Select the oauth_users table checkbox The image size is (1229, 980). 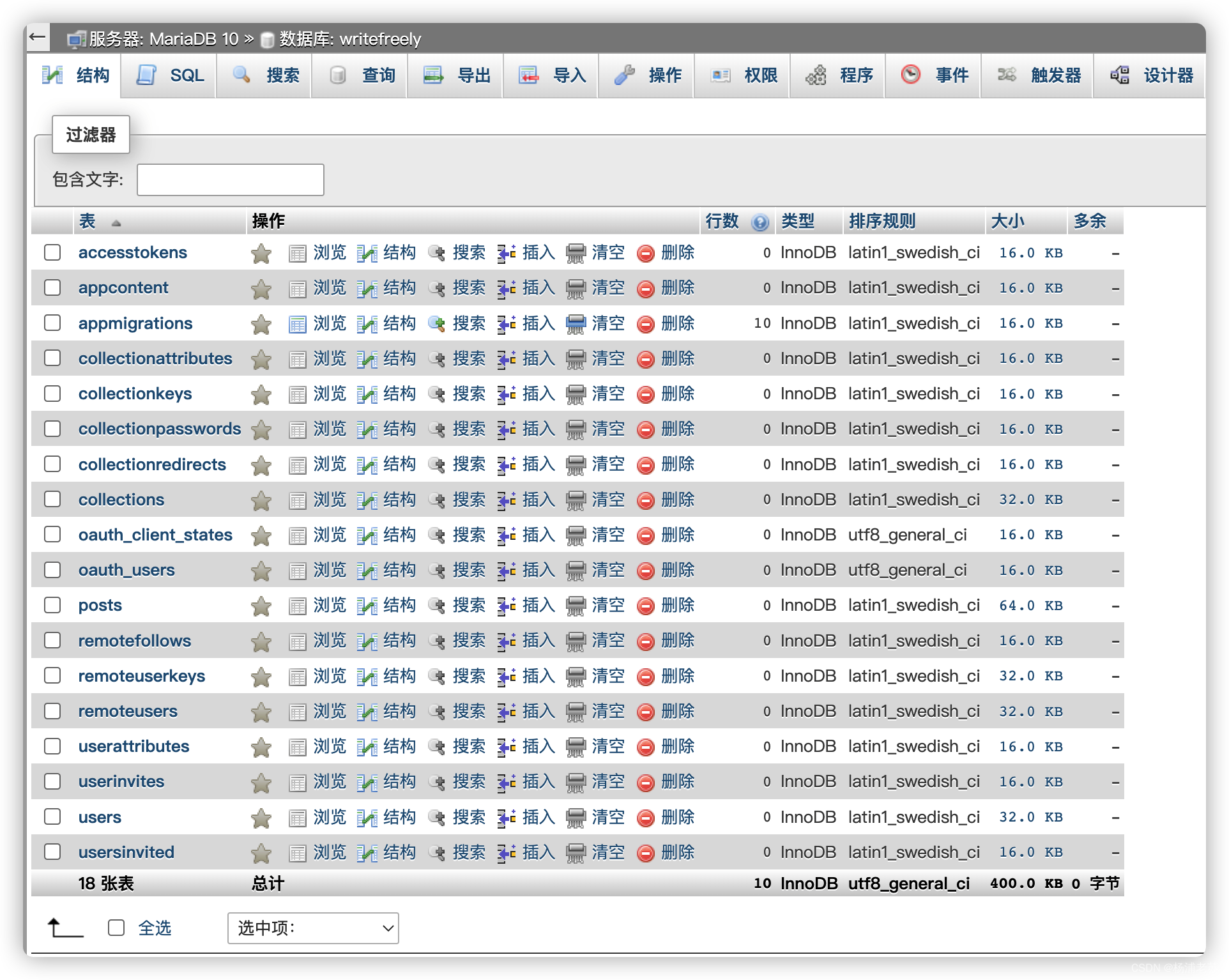click(x=52, y=570)
